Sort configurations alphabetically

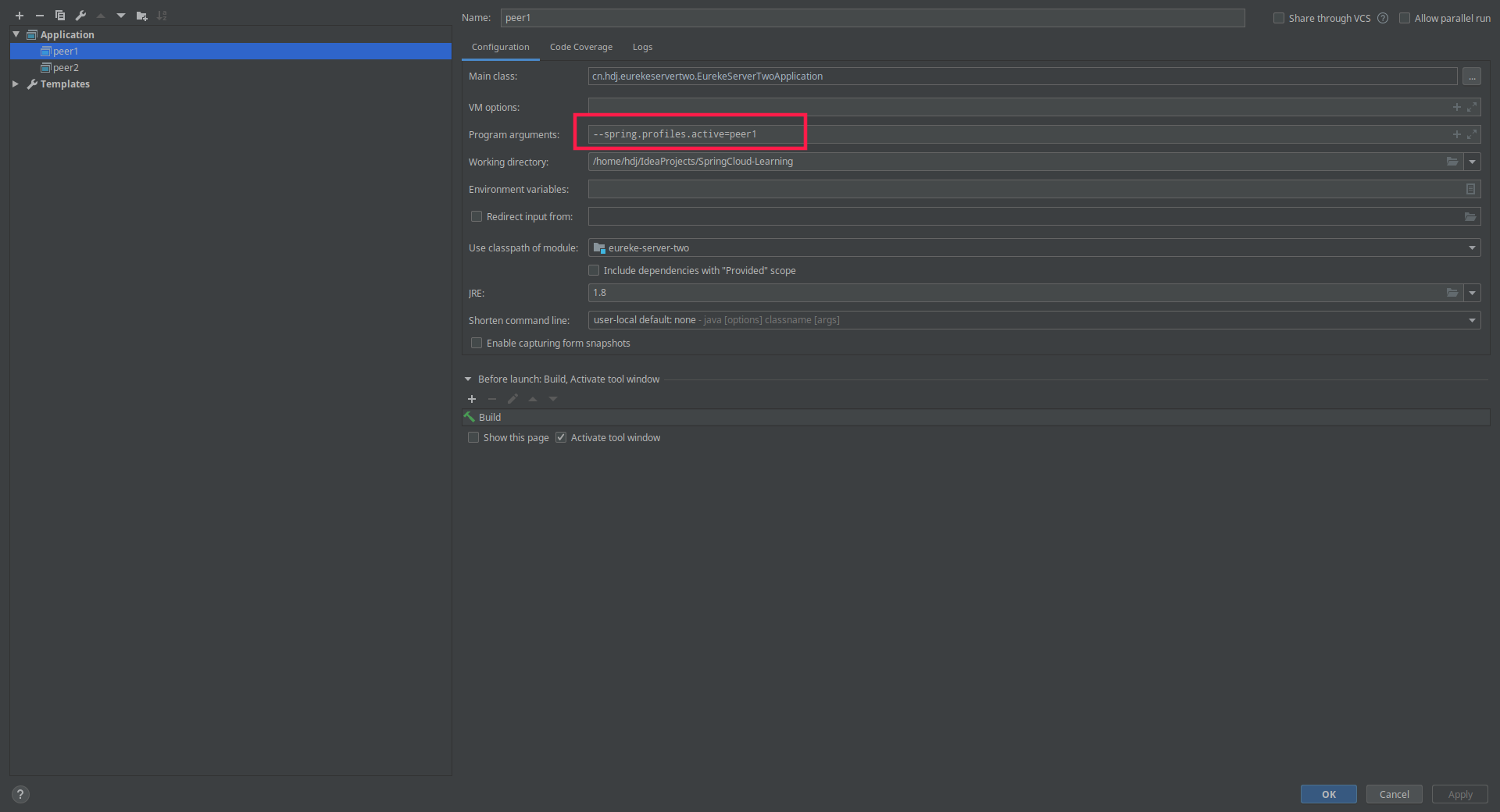[162, 16]
